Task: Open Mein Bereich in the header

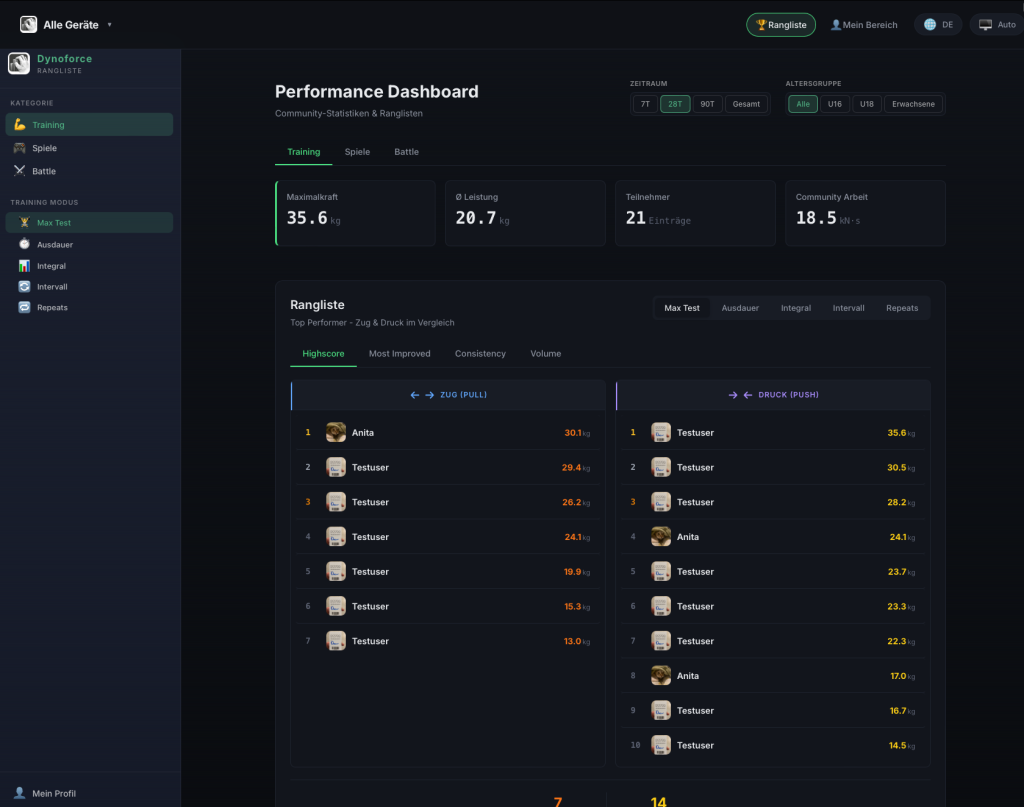Action: 864,25
